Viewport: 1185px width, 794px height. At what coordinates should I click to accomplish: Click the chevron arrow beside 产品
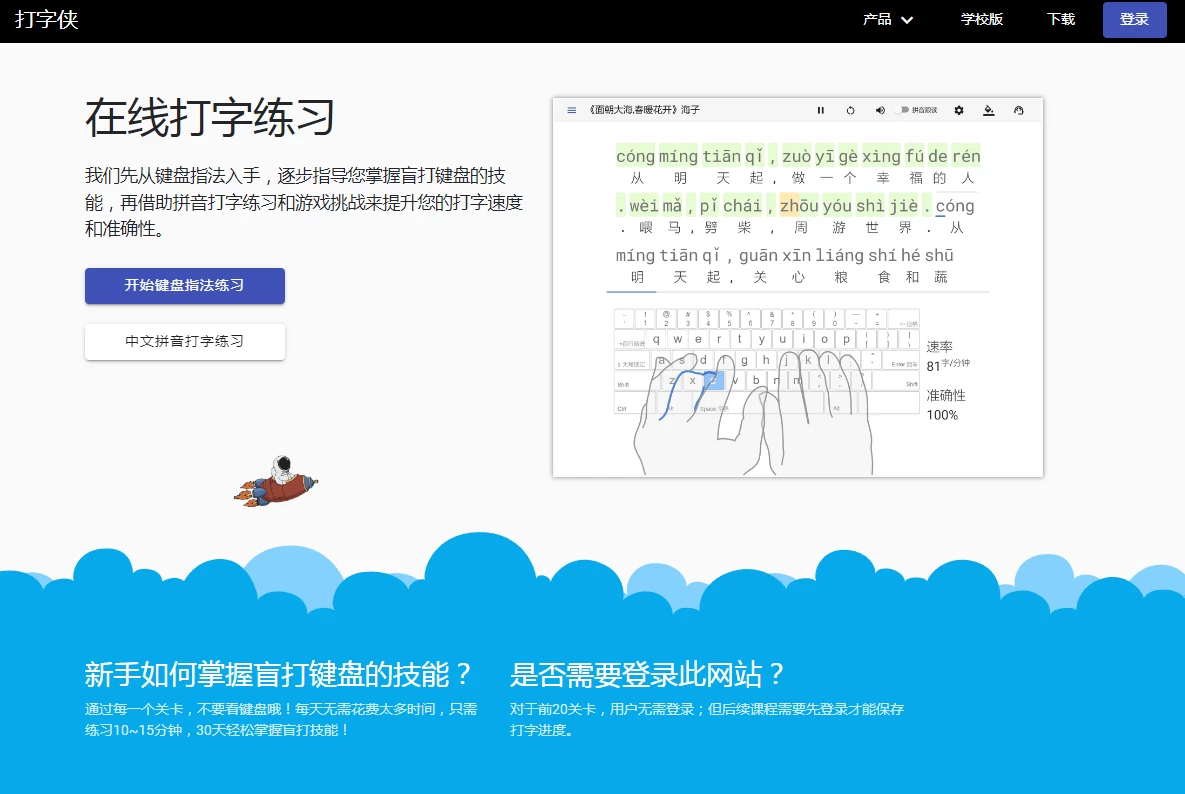click(x=907, y=20)
